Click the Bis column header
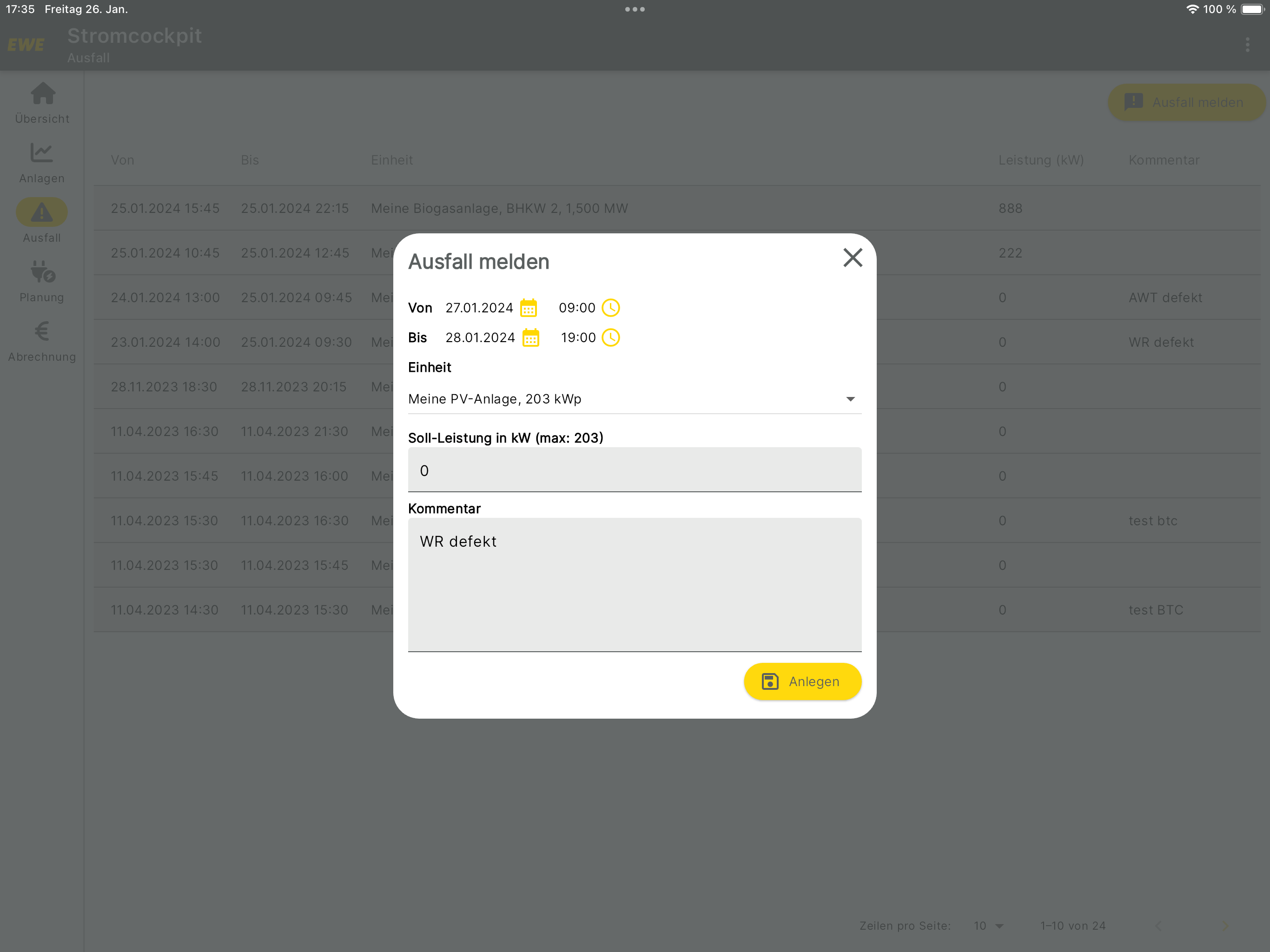 250,160
